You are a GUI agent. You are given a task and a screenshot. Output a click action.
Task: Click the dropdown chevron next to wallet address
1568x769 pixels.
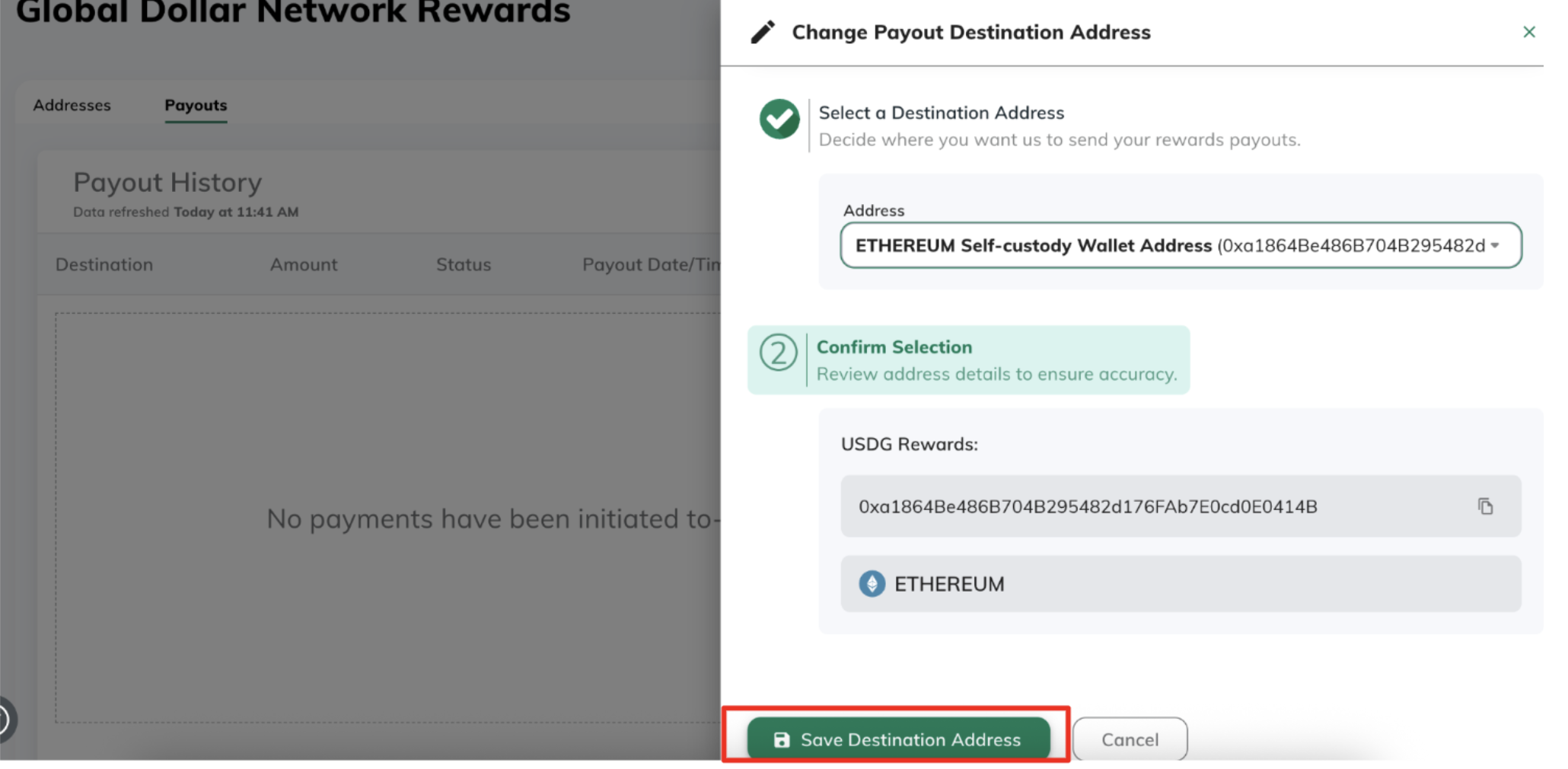(x=1495, y=245)
